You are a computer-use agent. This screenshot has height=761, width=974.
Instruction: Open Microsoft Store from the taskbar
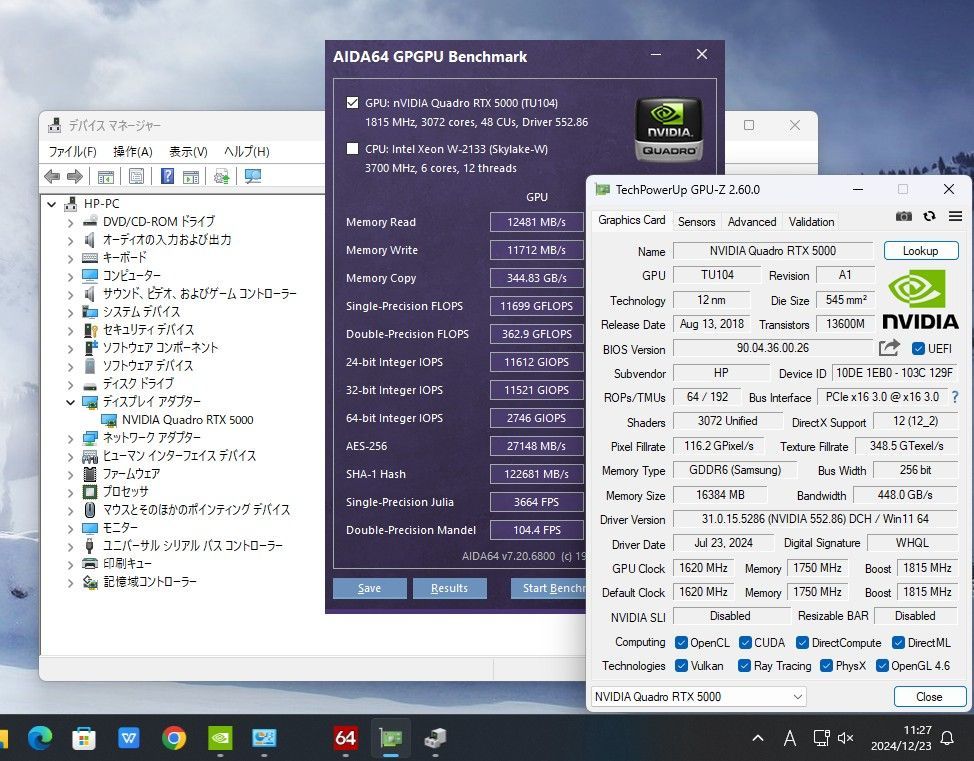click(84, 738)
